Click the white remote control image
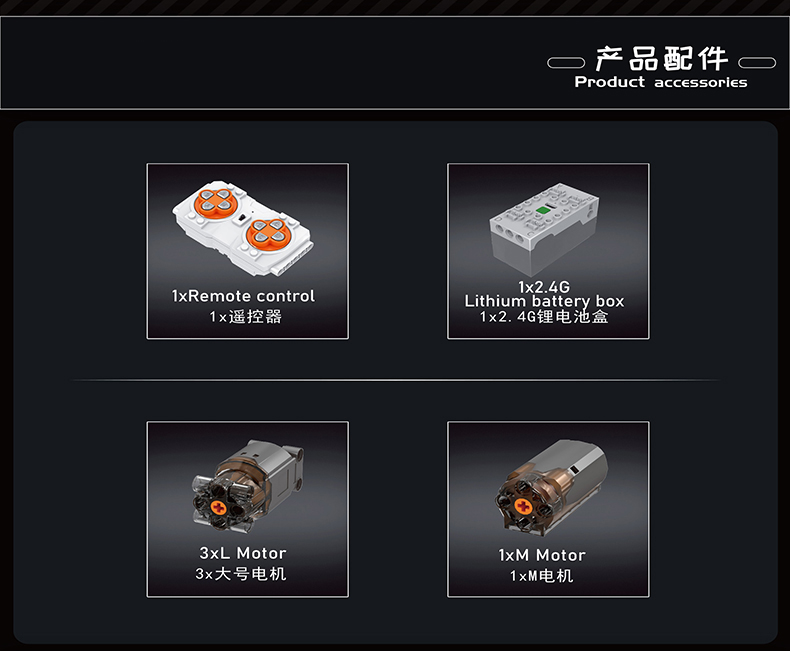This screenshot has height=651, width=790. pyautogui.click(x=243, y=228)
